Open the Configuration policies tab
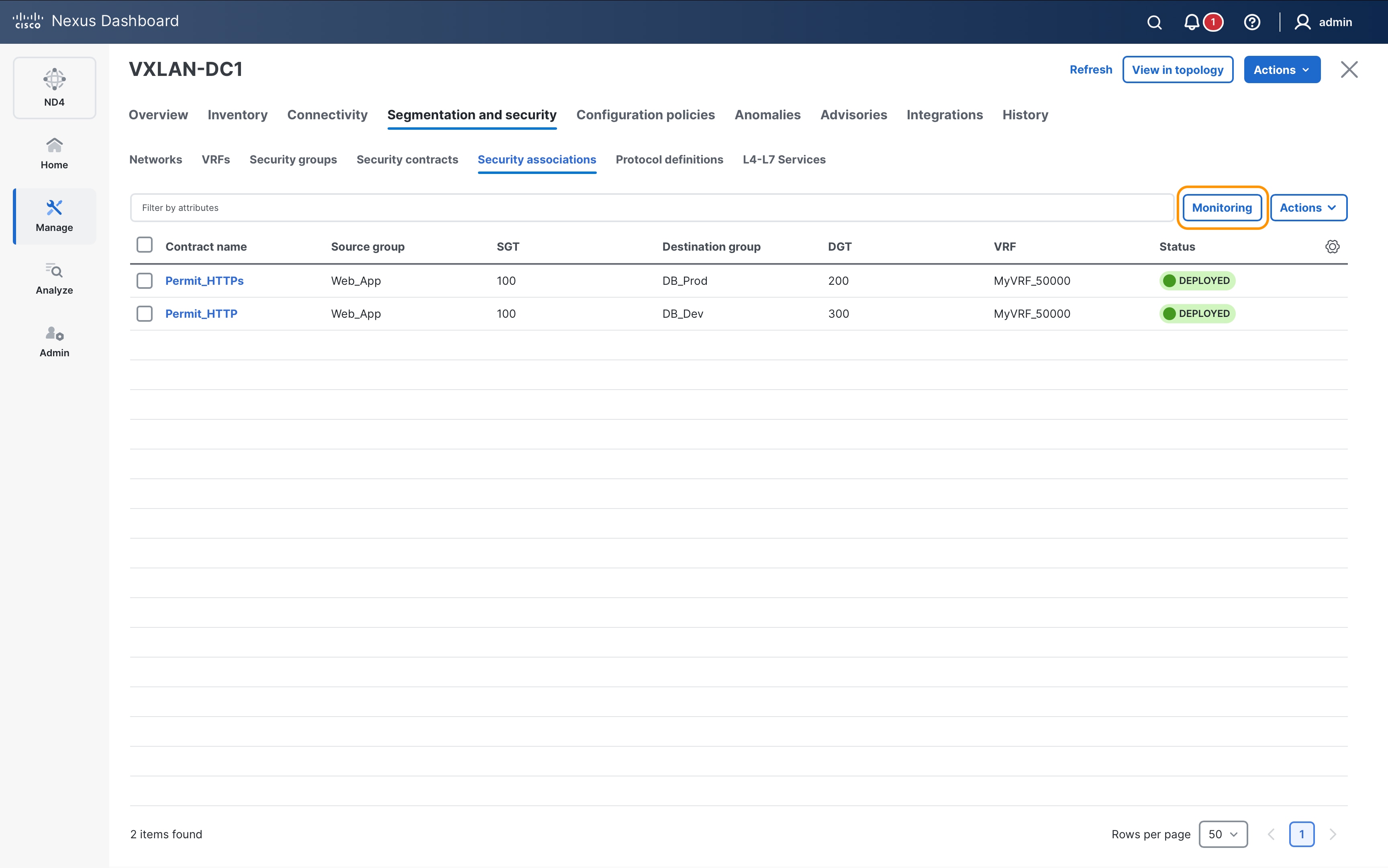 tap(645, 115)
